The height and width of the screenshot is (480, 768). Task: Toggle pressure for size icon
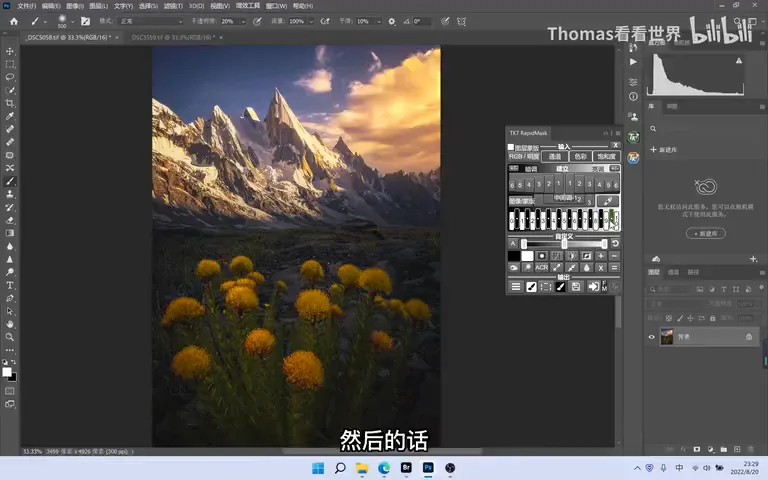pos(445,22)
